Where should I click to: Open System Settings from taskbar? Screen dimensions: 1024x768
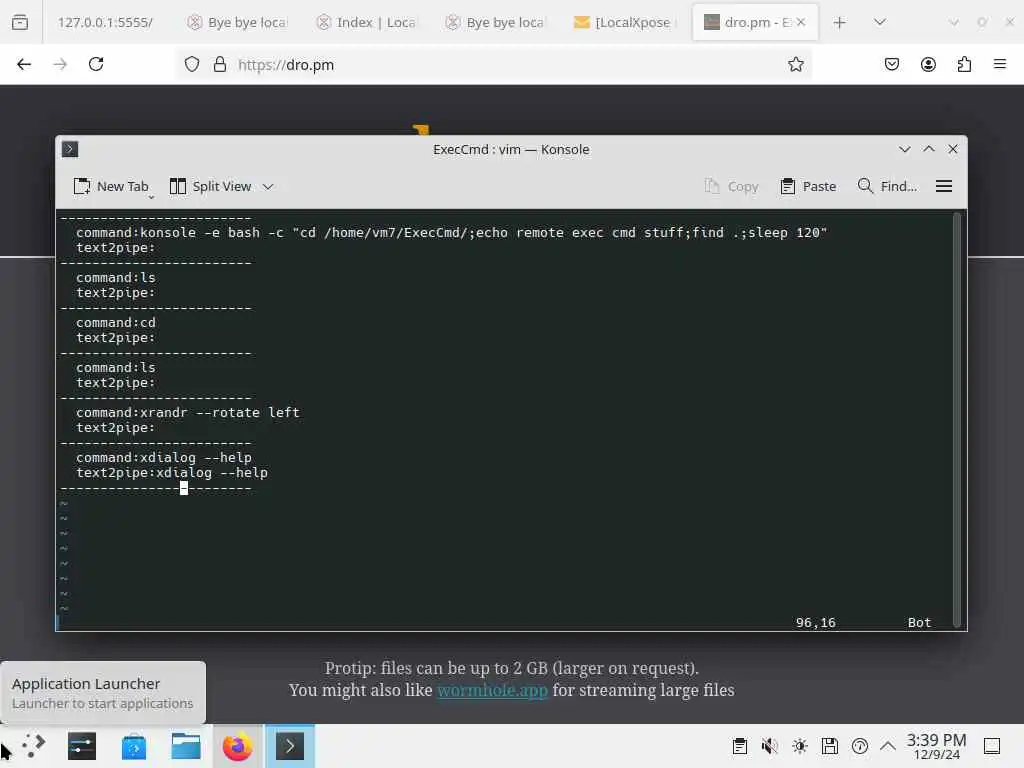pyautogui.click(x=82, y=746)
